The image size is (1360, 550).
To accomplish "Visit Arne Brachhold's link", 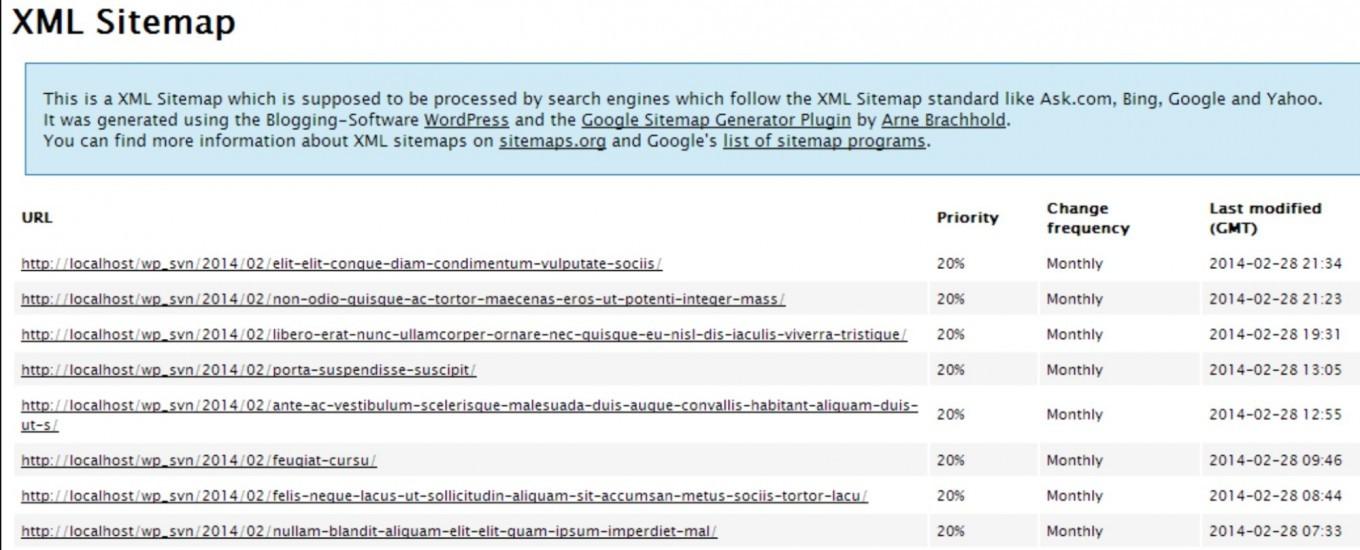I will 944,120.
